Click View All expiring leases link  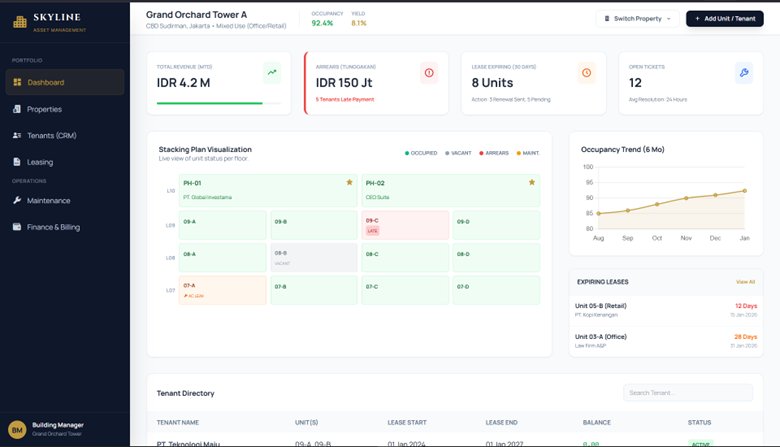point(745,282)
